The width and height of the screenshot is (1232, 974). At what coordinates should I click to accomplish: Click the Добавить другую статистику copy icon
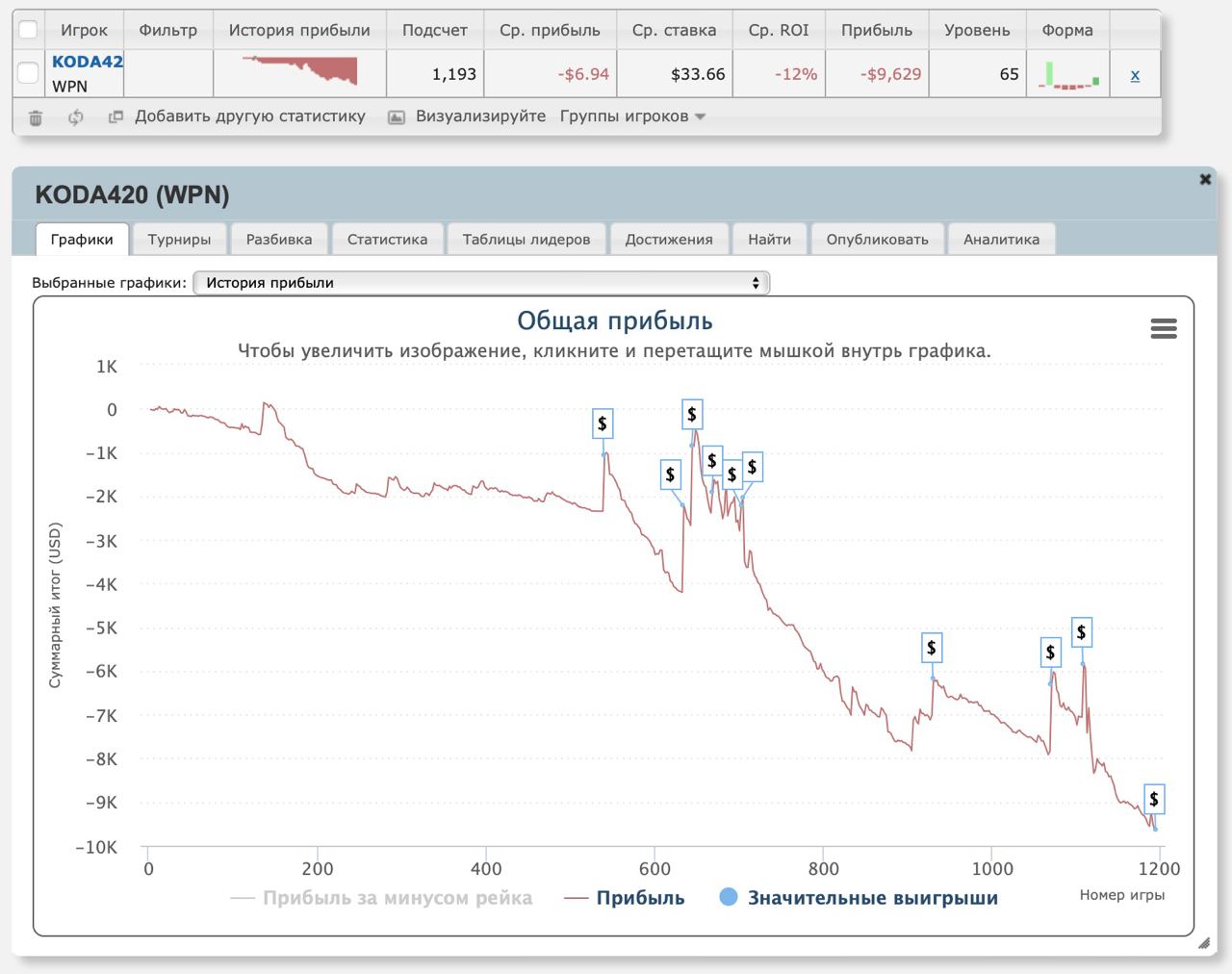click(x=115, y=117)
